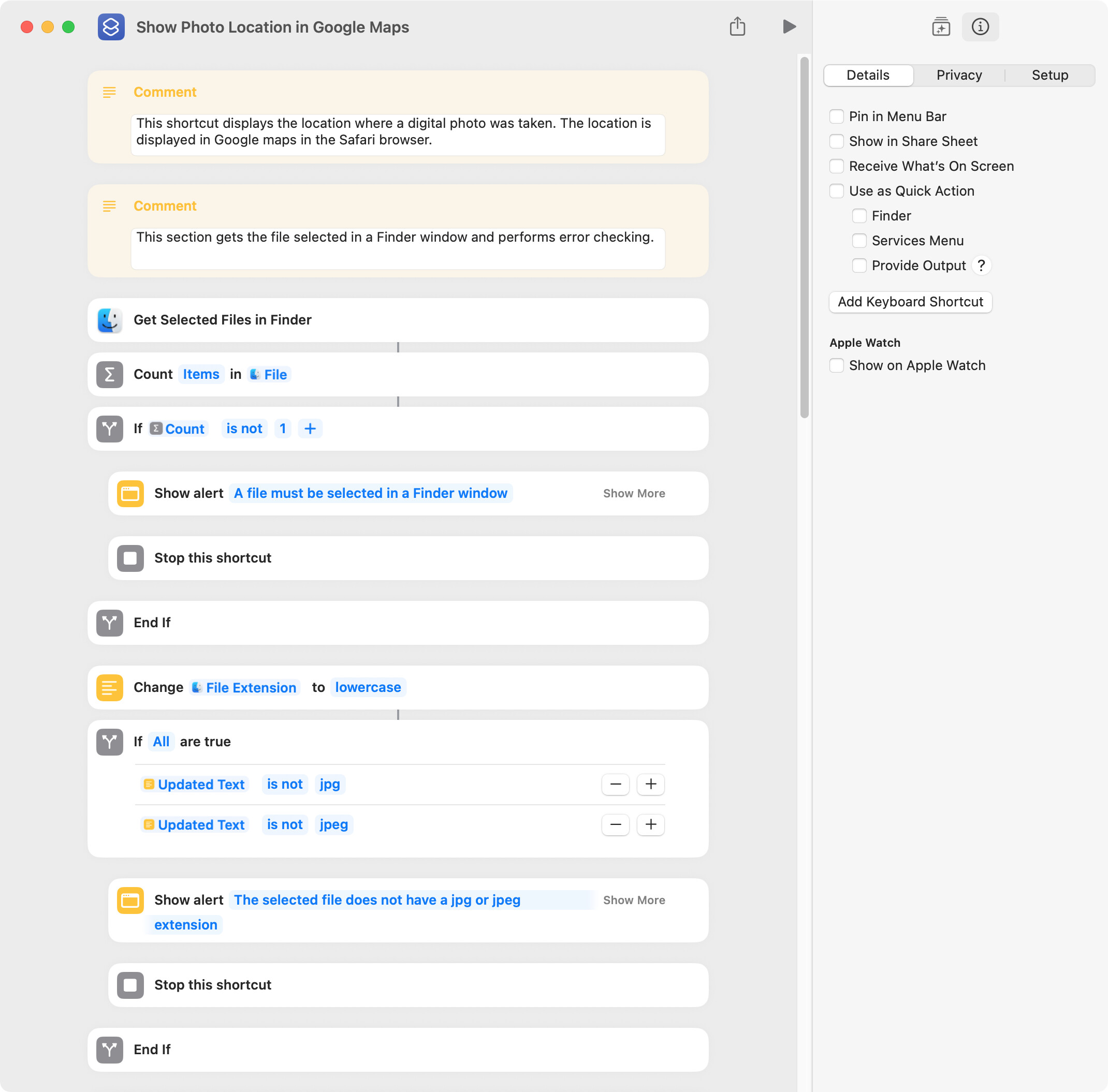Click the If All are true icon
This screenshot has width=1108, height=1092.
110,742
